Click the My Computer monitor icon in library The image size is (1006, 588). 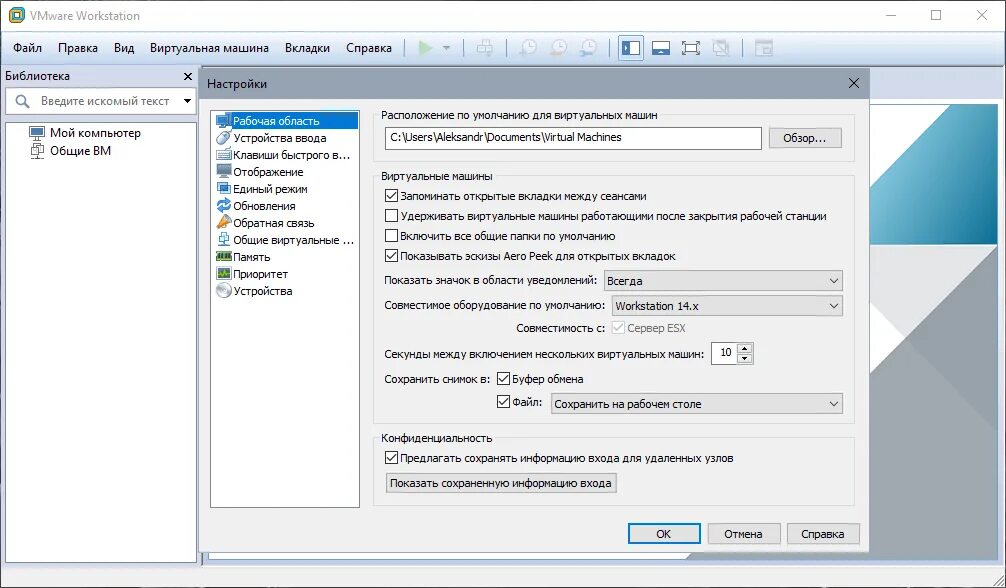37,133
